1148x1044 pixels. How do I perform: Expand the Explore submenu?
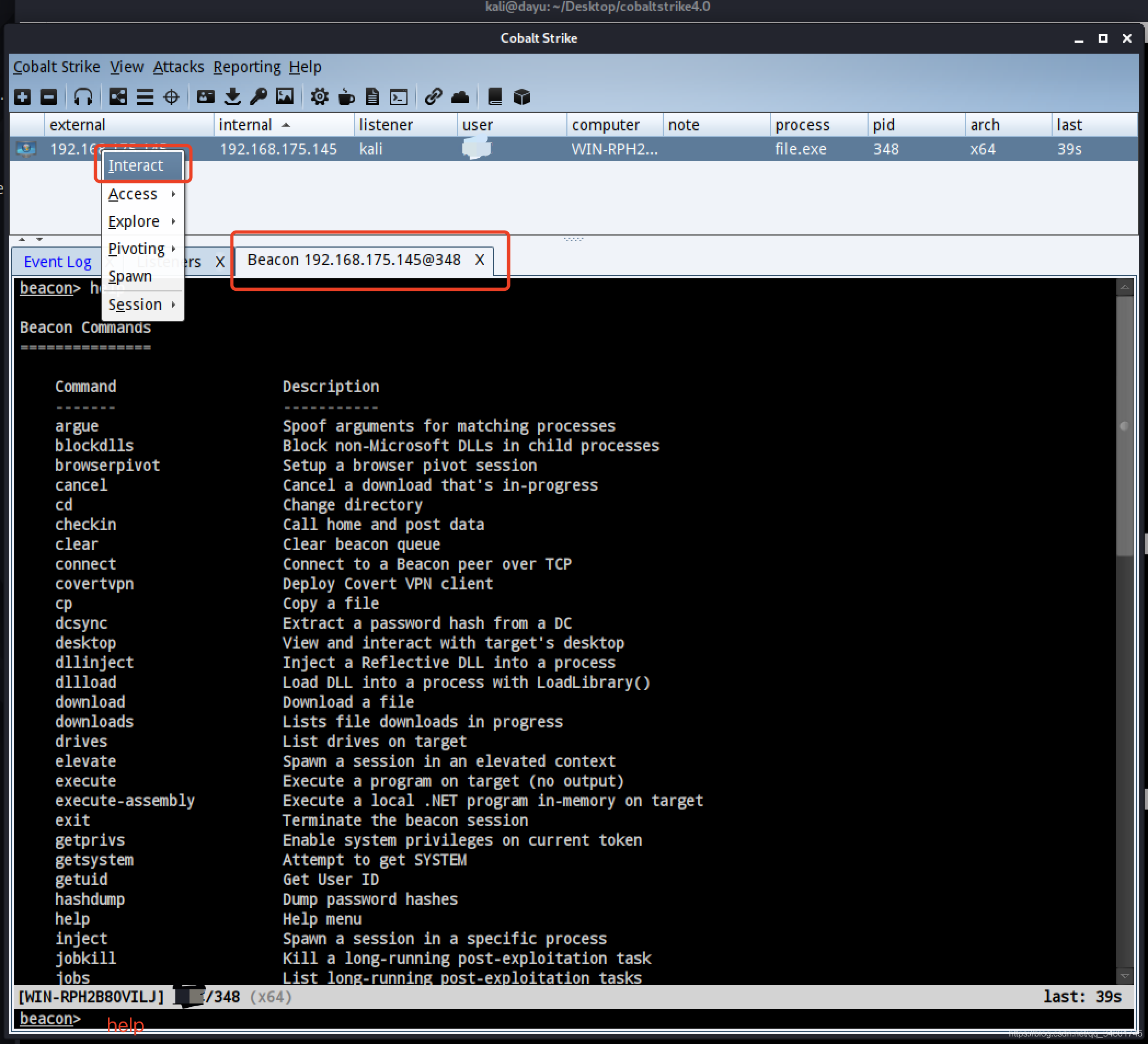(142, 221)
